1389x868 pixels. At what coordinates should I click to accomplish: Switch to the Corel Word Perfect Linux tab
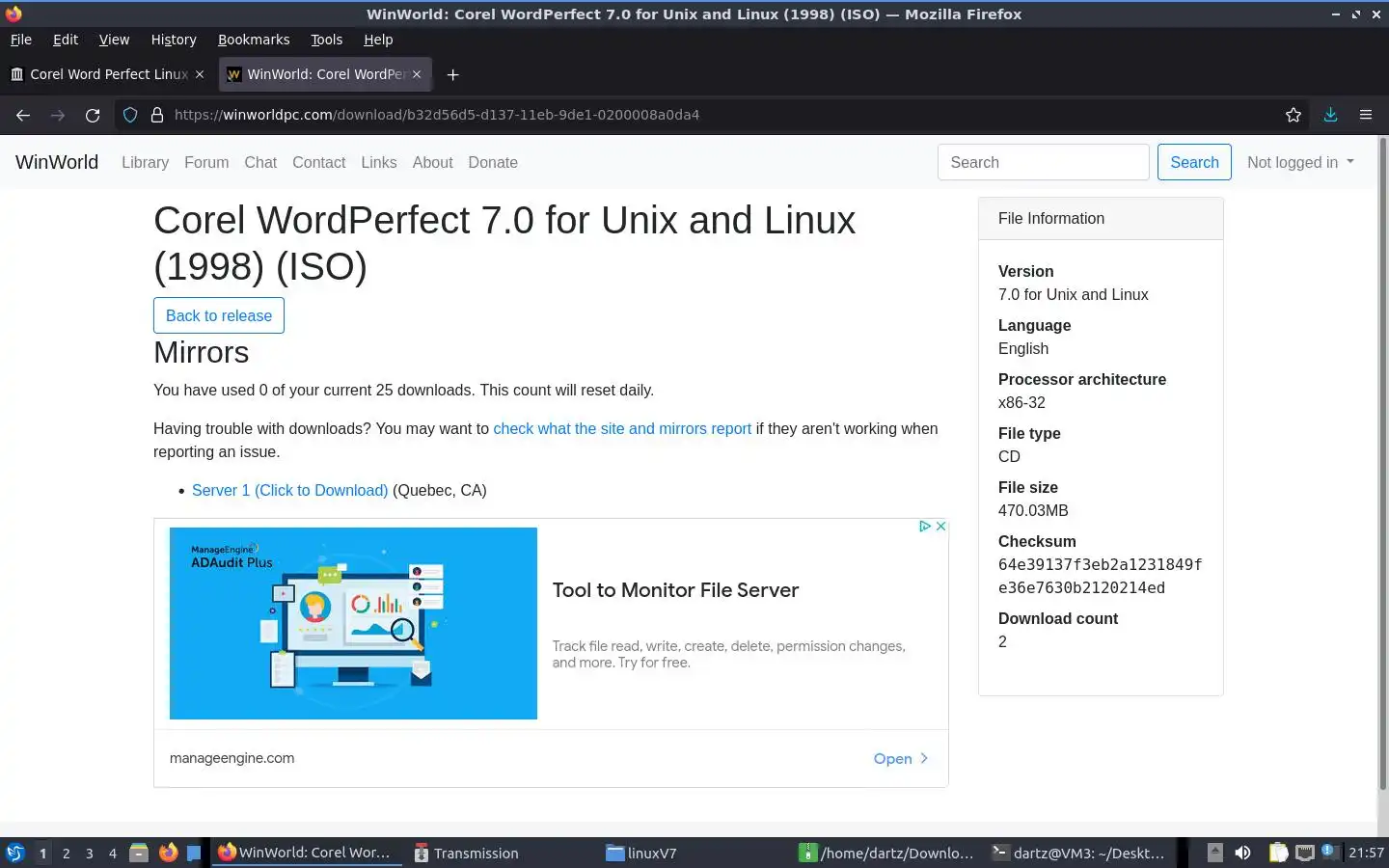click(x=106, y=74)
